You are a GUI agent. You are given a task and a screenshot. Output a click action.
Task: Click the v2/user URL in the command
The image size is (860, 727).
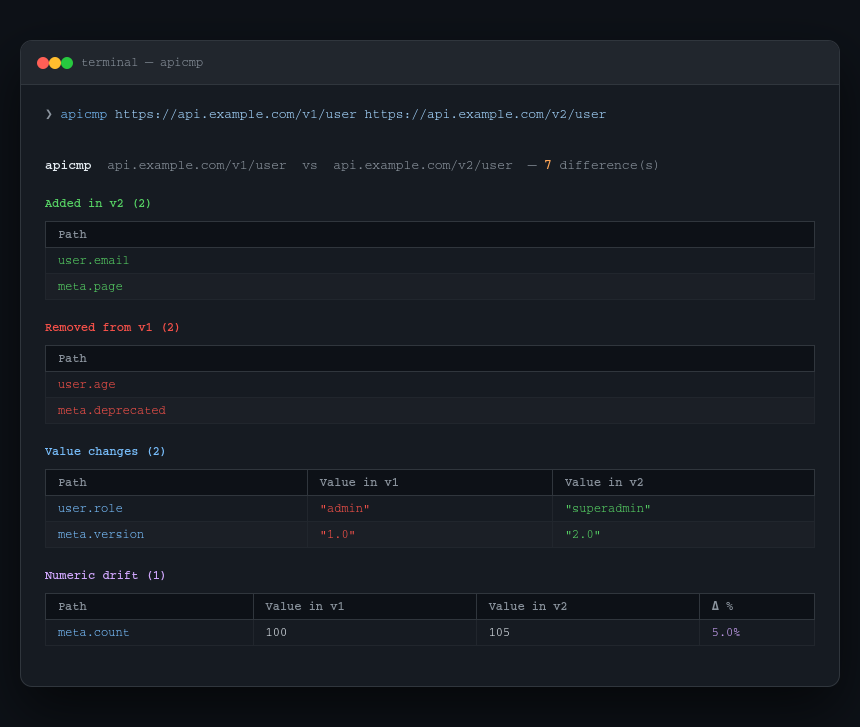coord(485,114)
